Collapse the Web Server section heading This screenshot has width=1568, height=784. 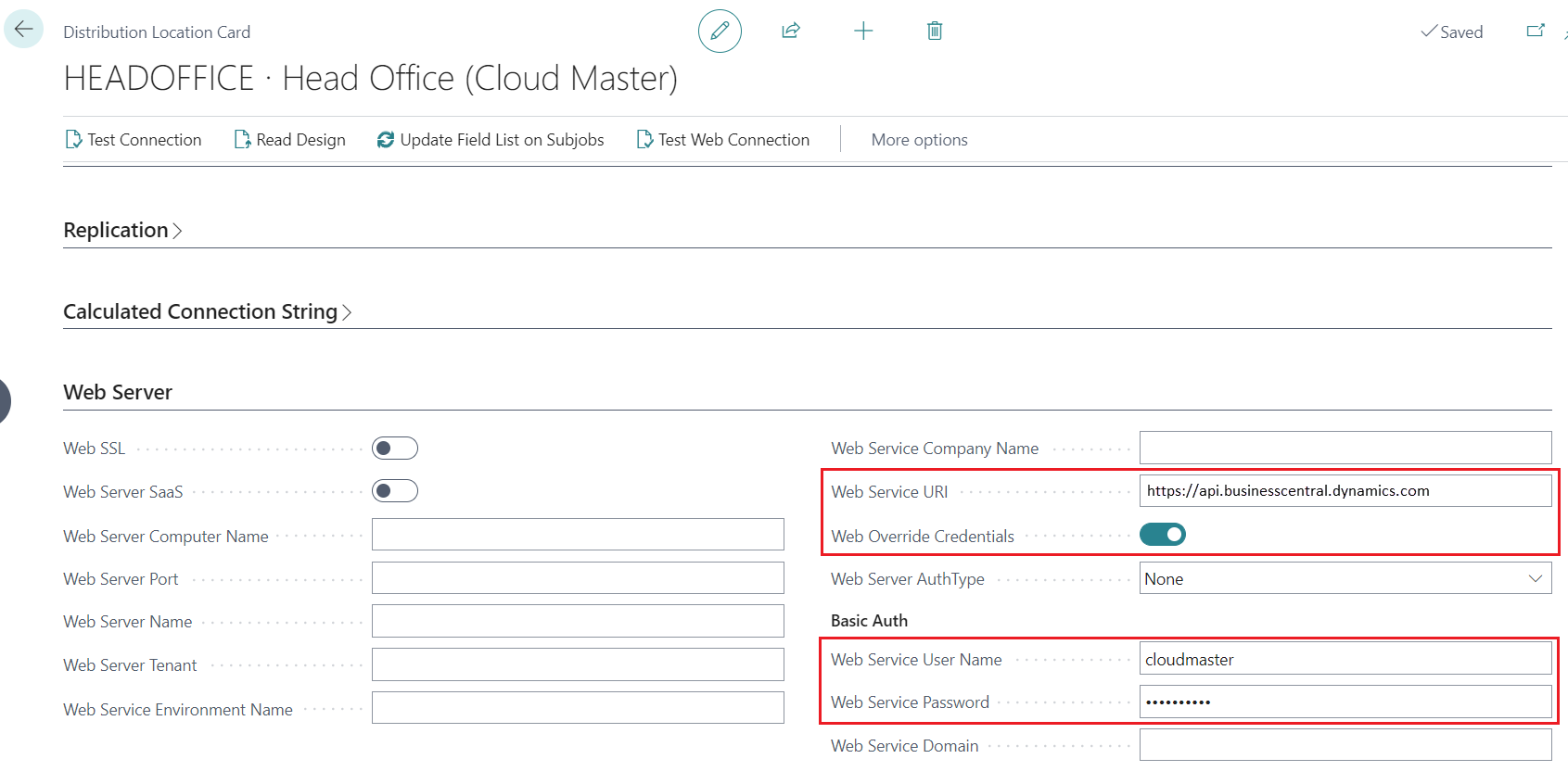[x=118, y=393]
